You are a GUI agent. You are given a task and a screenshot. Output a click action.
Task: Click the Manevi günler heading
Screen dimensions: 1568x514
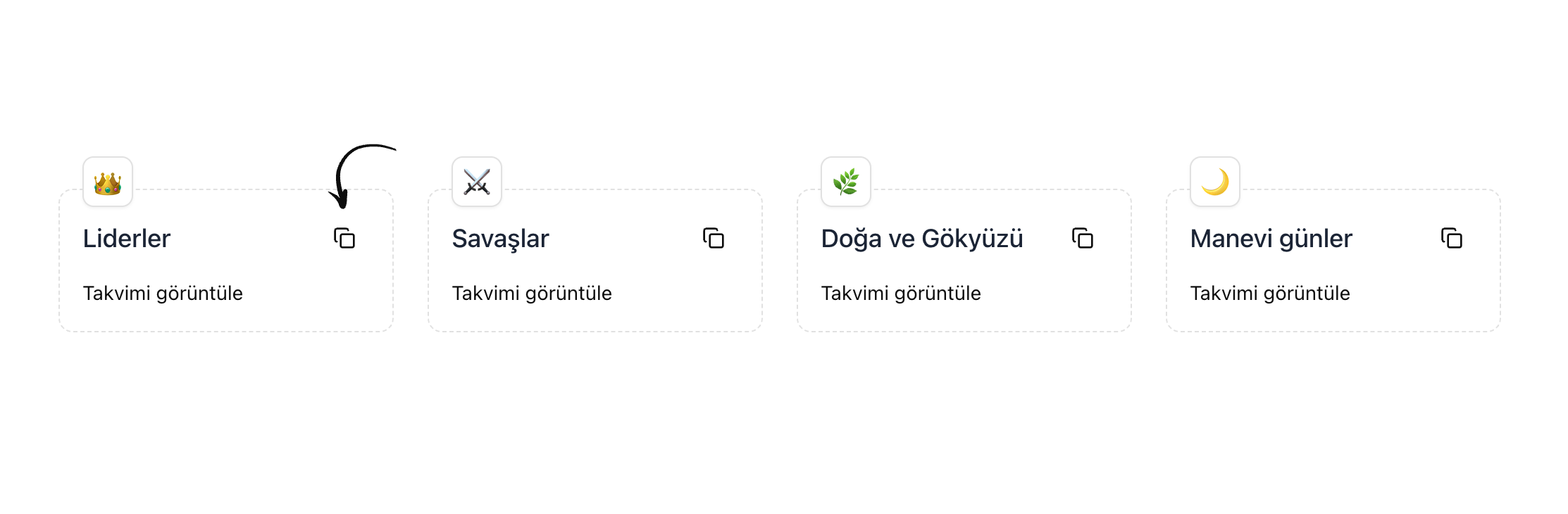(1271, 239)
